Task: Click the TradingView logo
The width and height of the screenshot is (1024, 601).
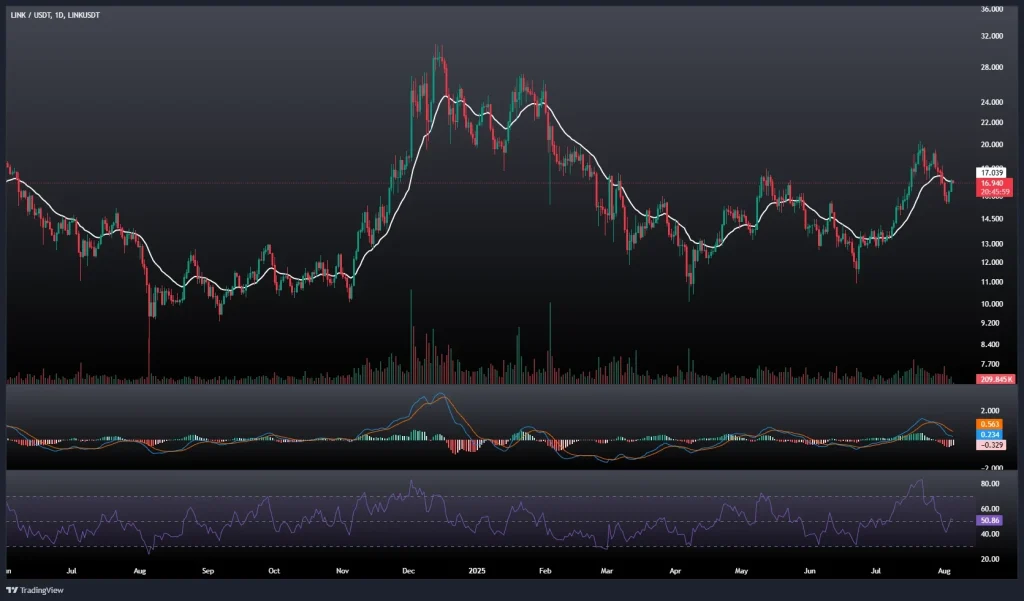Action: (x=35, y=589)
